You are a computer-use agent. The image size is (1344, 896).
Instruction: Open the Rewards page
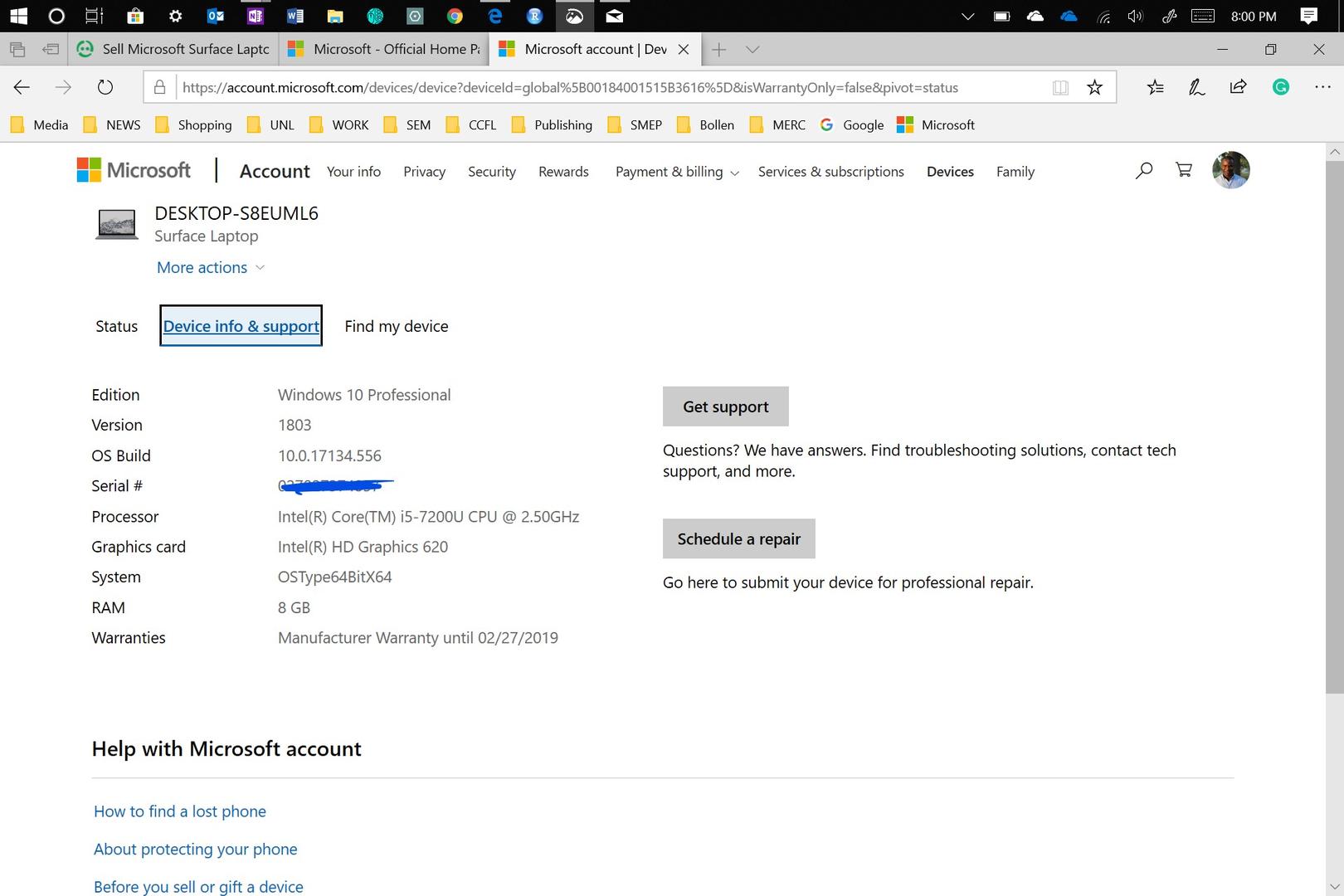pos(563,172)
